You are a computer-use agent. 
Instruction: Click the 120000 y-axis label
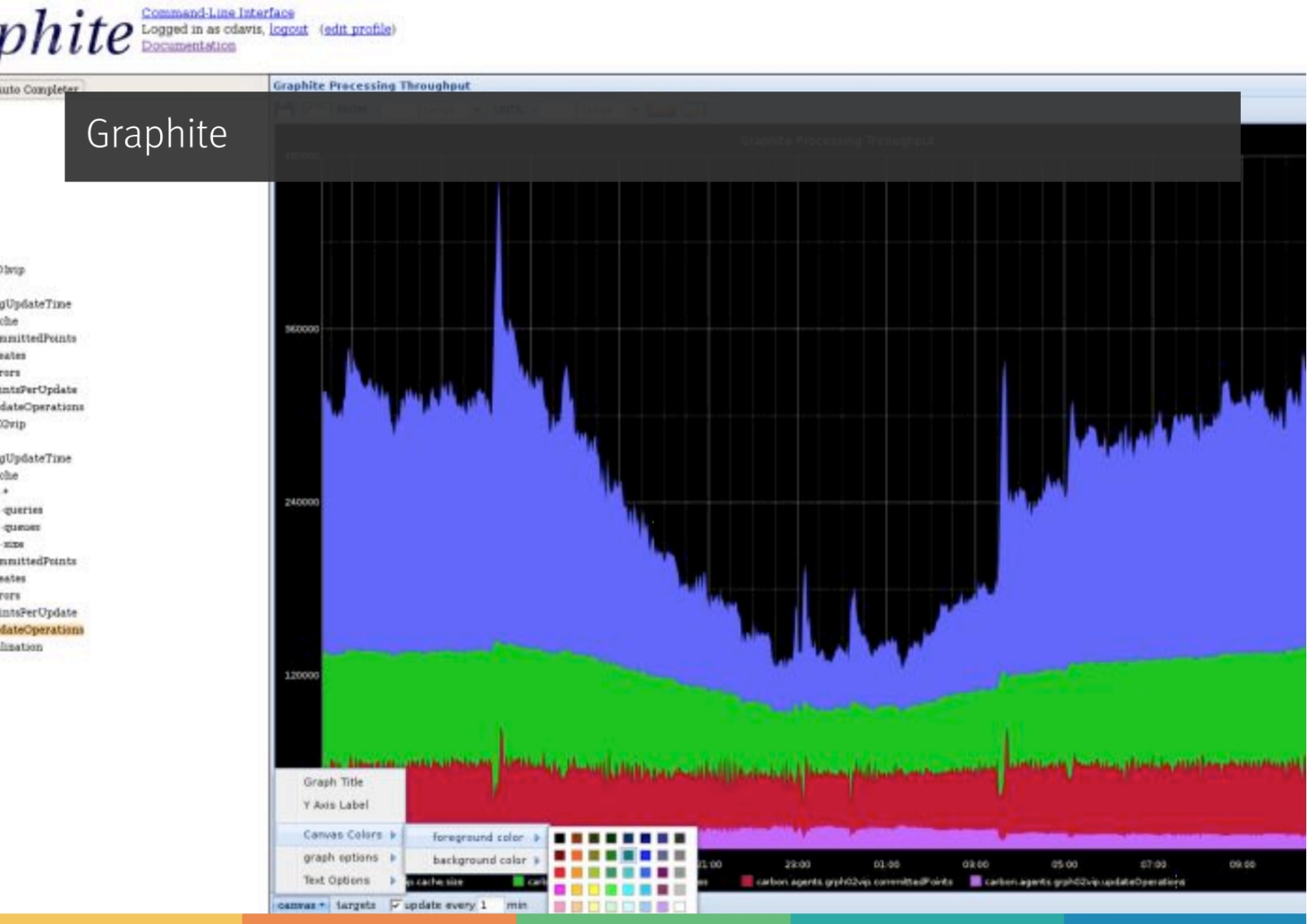301,676
